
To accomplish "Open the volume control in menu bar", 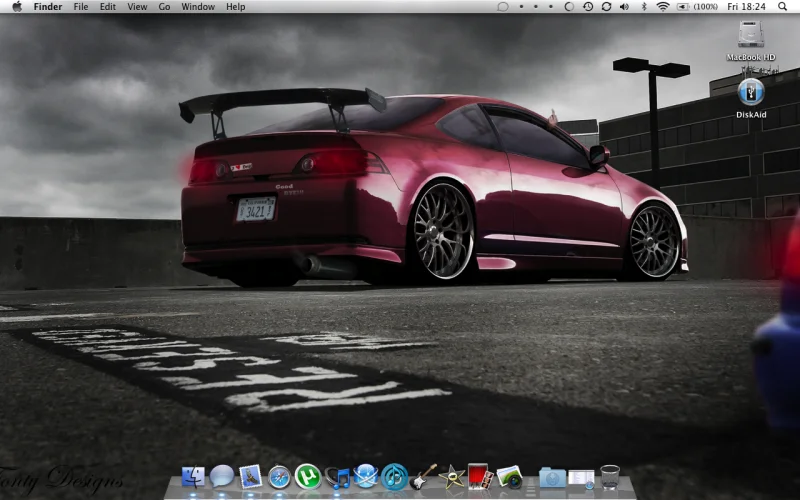I will click(624, 7).
